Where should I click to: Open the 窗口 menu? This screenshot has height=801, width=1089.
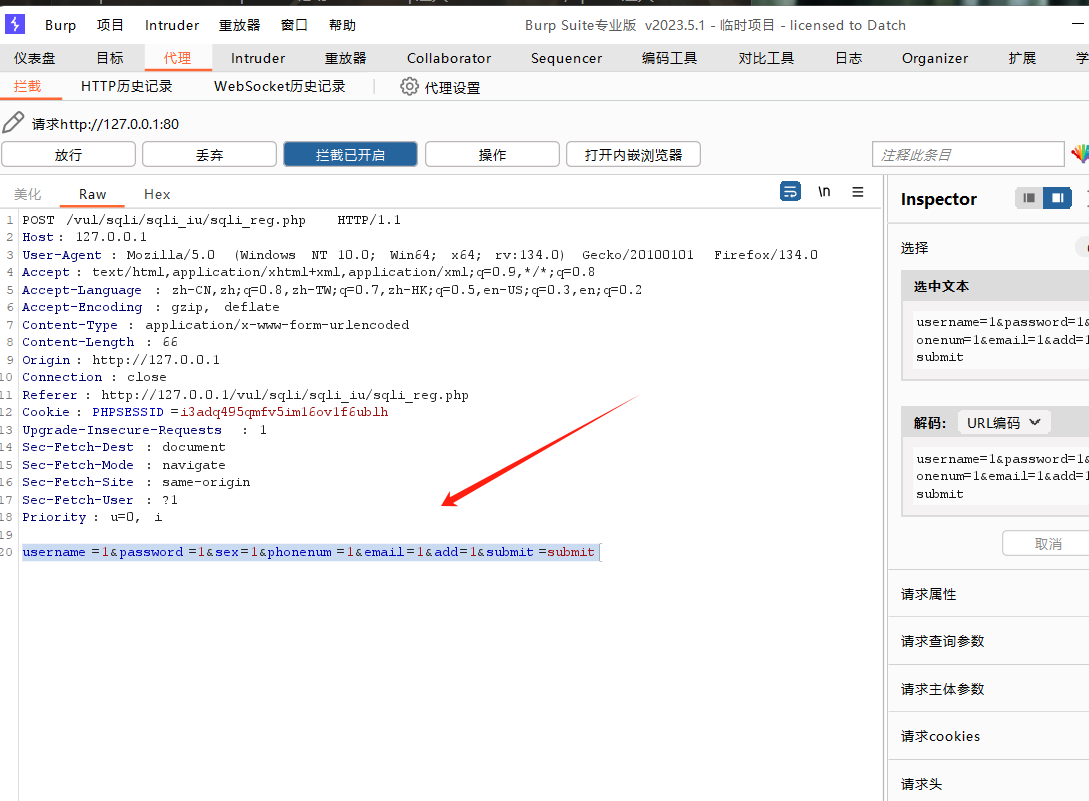coord(294,25)
